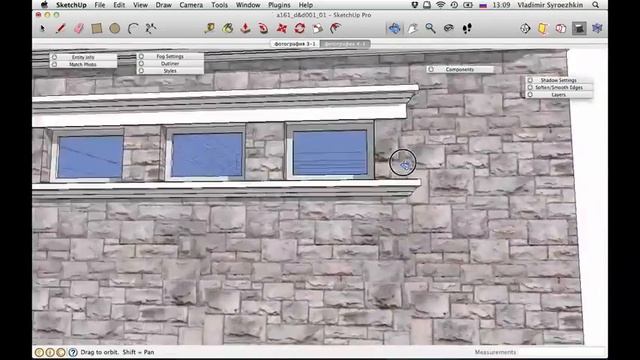Viewport: 640px width, 360px height.
Task: Open the Edit menu
Action: pos(119,5)
